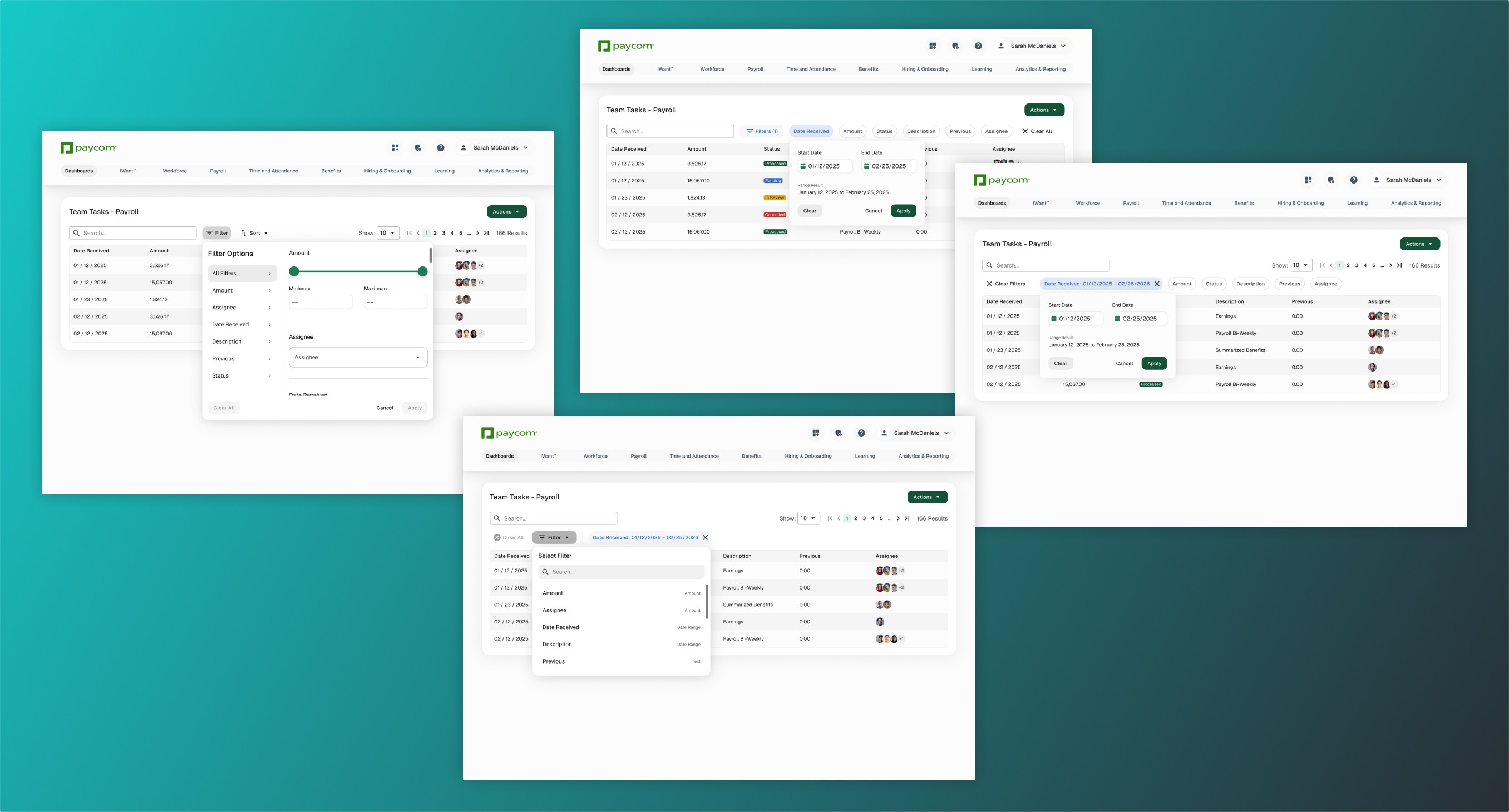The image size is (1509, 812).
Task: Open Sarah McDaniels user menu in Filter Options window
Action: point(495,148)
